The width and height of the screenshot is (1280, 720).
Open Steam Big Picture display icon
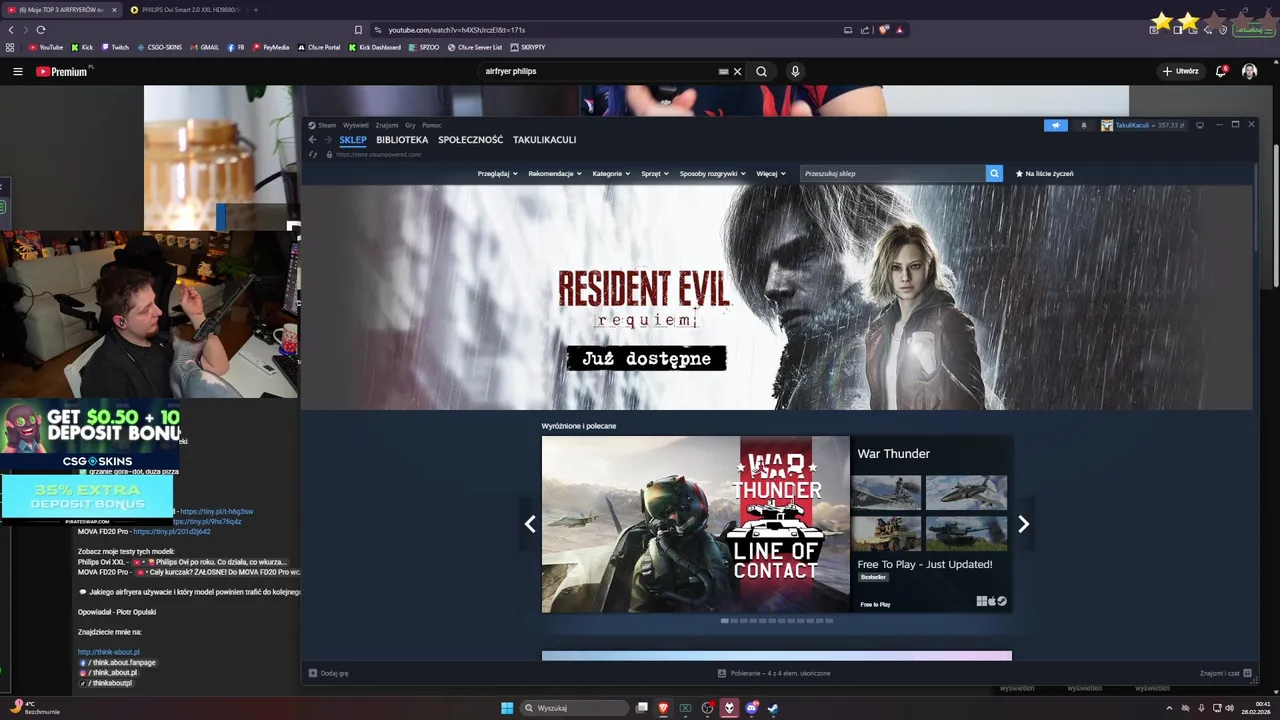(1200, 125)
